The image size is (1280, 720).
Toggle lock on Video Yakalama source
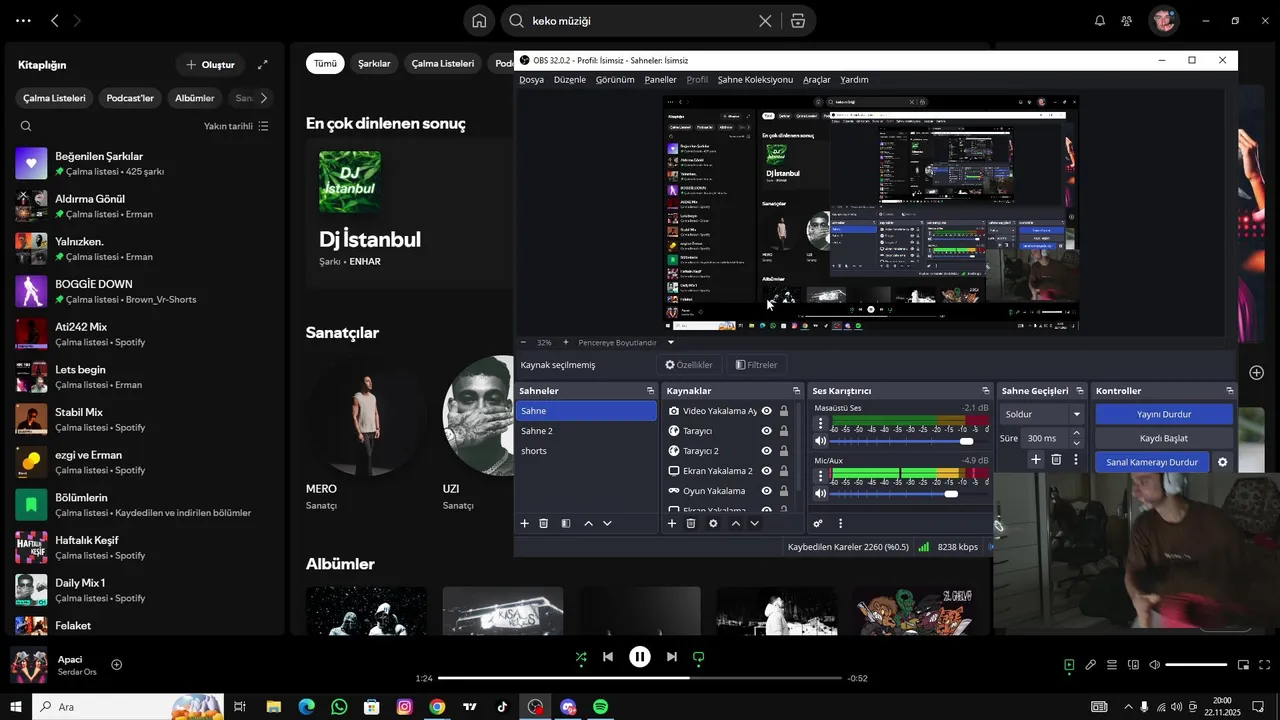point(783,411)
